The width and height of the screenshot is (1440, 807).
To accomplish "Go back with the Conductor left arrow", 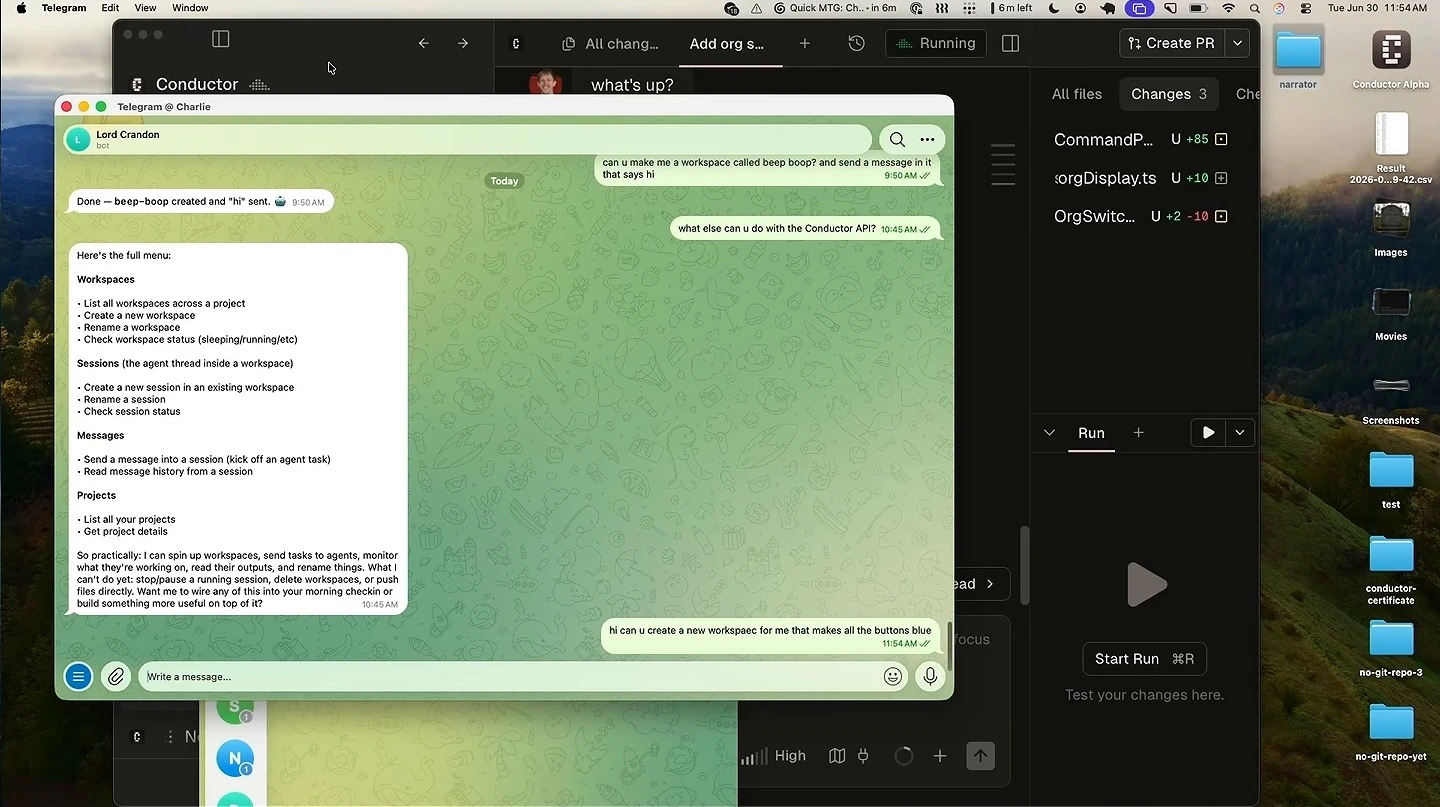I will coord(423,43).
